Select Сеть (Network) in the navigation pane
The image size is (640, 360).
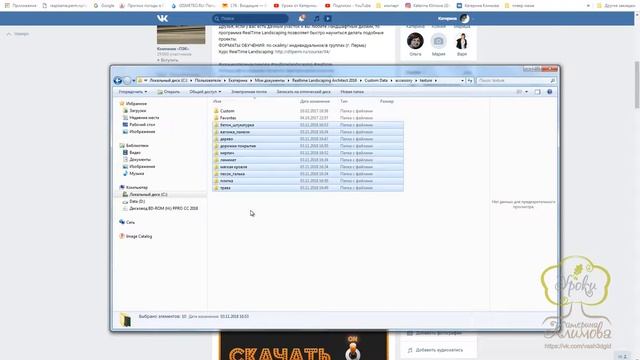(130, 222)
